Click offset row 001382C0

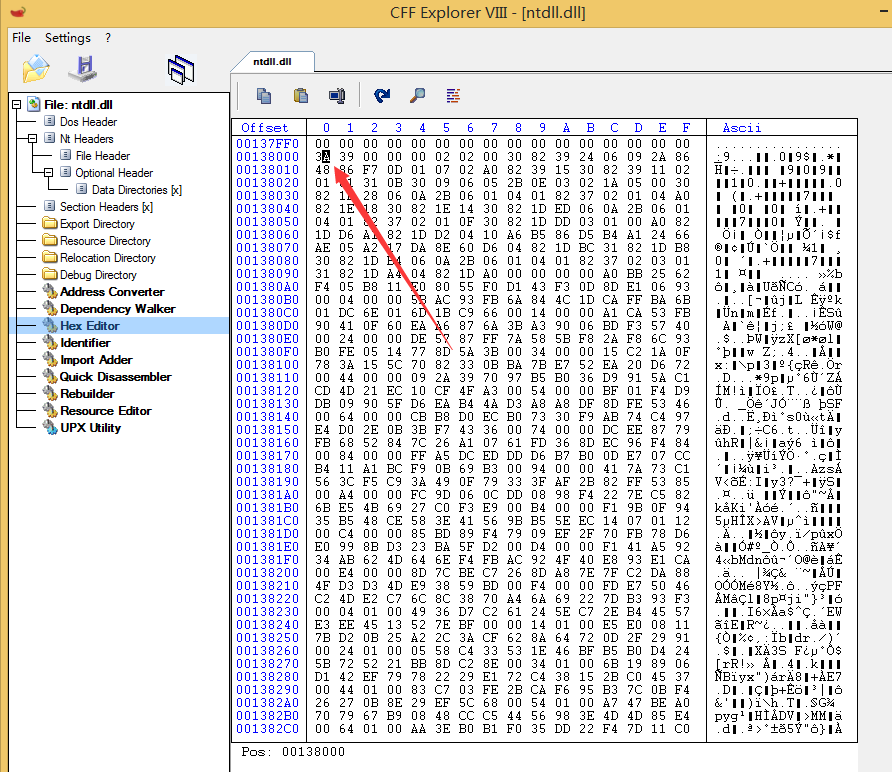click(x=267, y=729)
